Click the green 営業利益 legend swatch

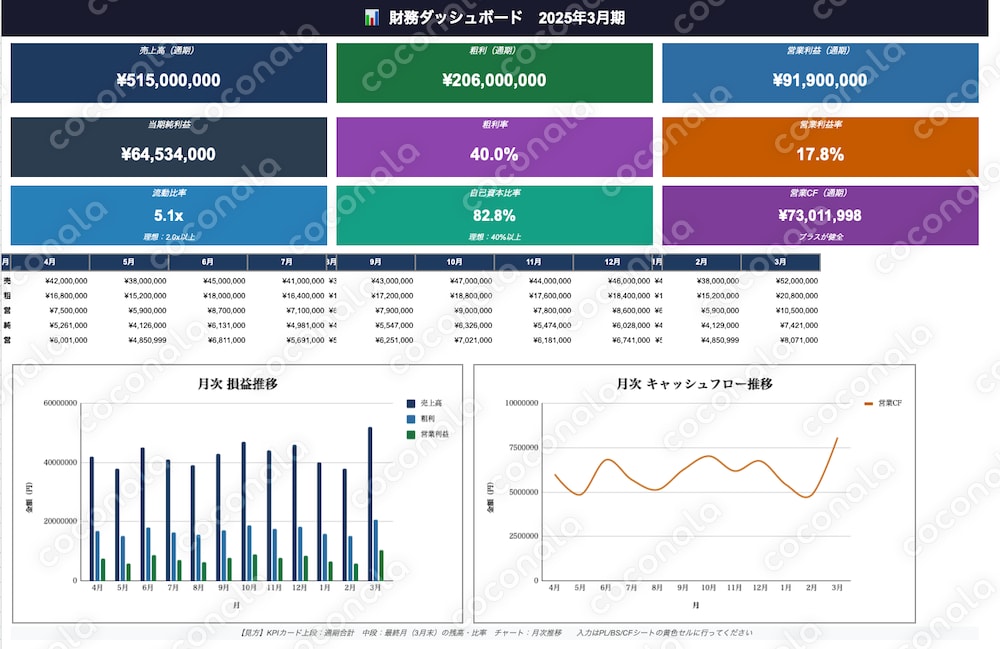point(411,434)
